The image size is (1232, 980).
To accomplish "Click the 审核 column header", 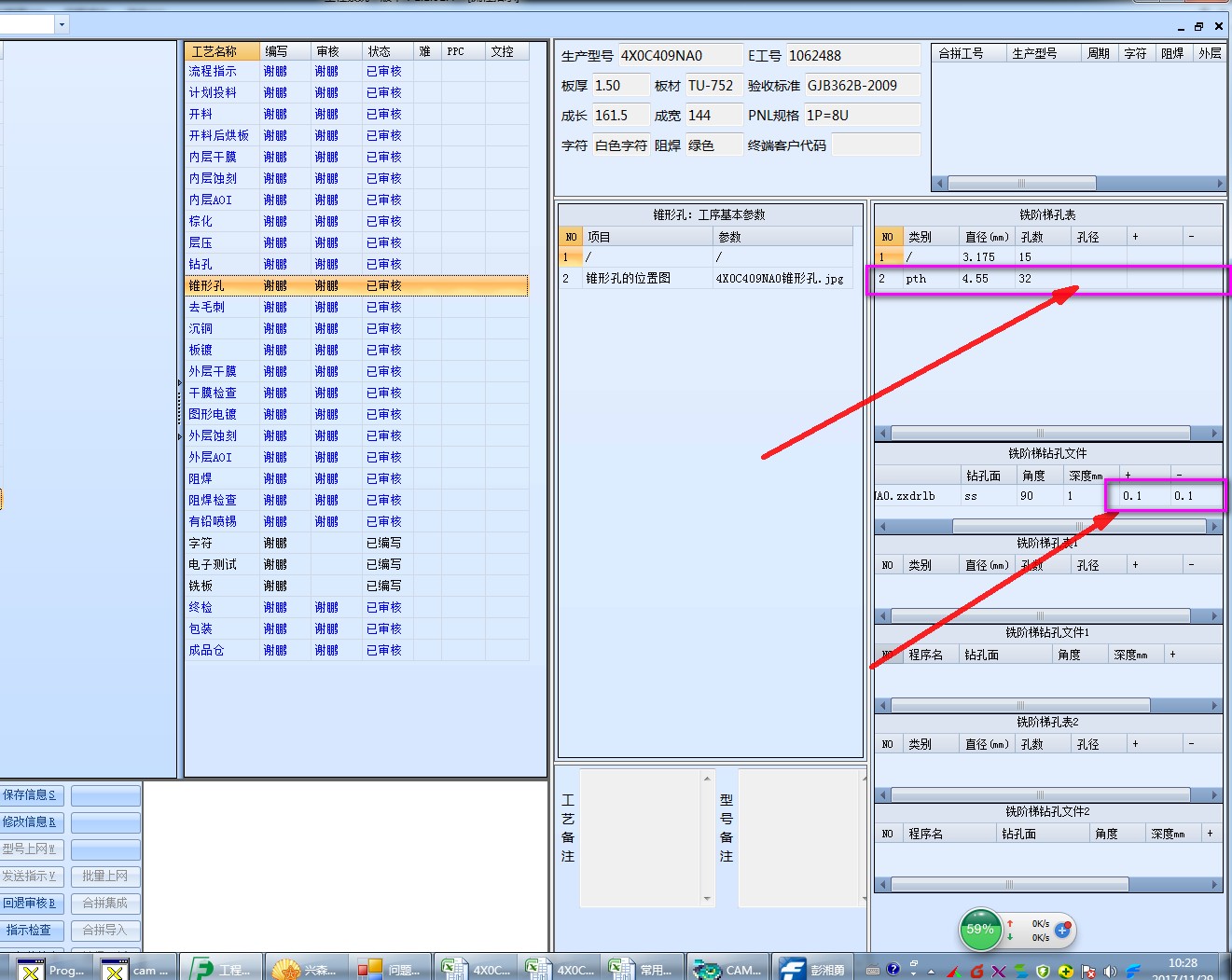I will (x=336, y=51).
